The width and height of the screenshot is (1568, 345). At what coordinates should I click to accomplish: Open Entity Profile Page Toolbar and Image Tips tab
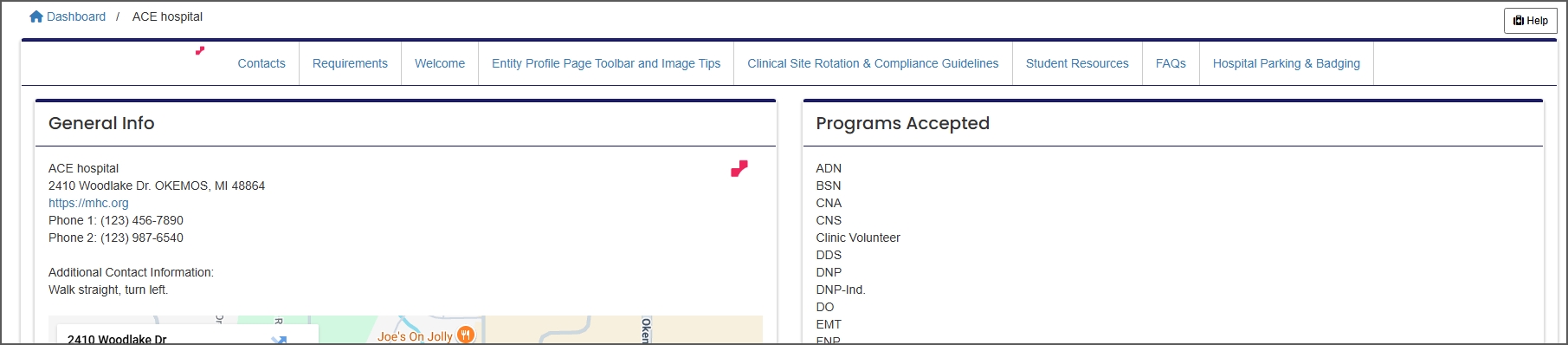(606, 63)
